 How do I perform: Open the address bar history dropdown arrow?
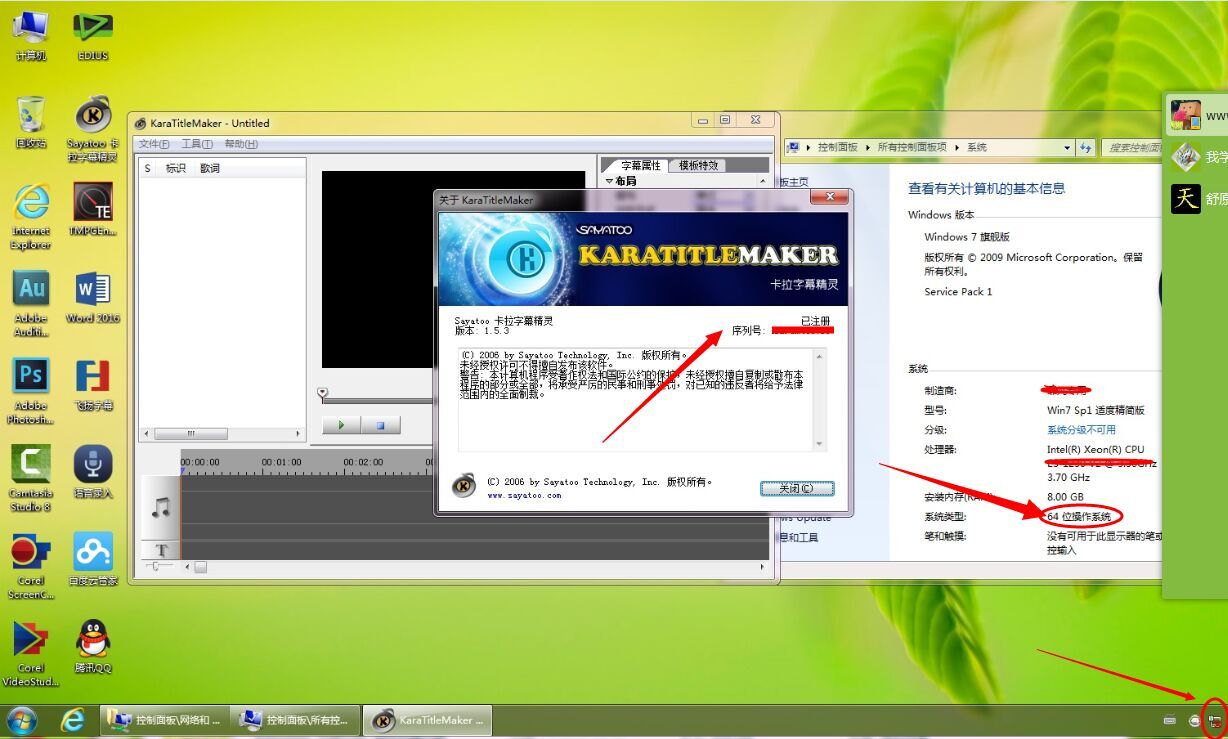tap(1067, 147)
